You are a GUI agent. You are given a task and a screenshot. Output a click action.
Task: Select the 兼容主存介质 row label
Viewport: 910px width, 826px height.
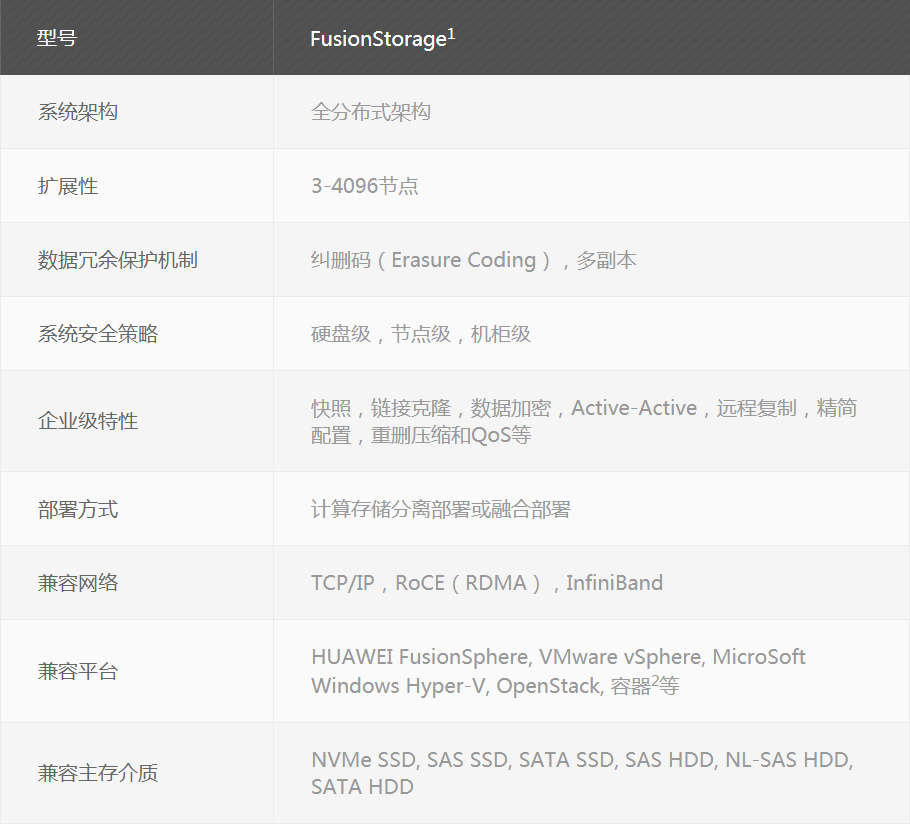[x=98, y=774]
